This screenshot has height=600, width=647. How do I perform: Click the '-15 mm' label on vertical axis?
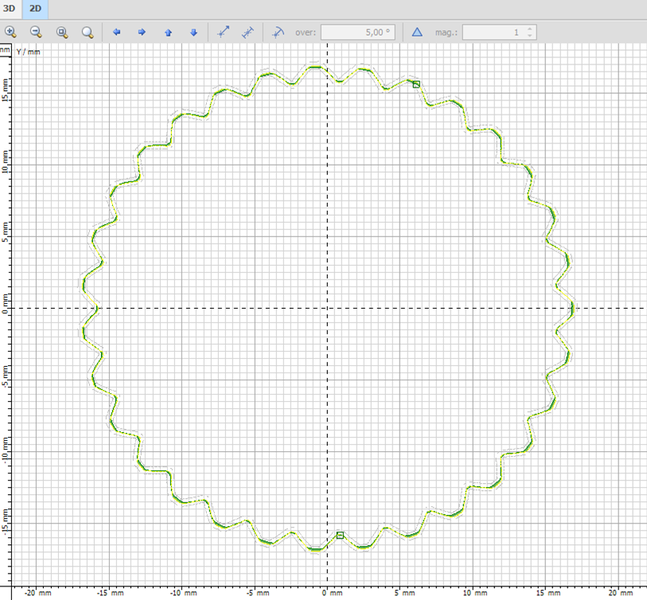(5, 522)
